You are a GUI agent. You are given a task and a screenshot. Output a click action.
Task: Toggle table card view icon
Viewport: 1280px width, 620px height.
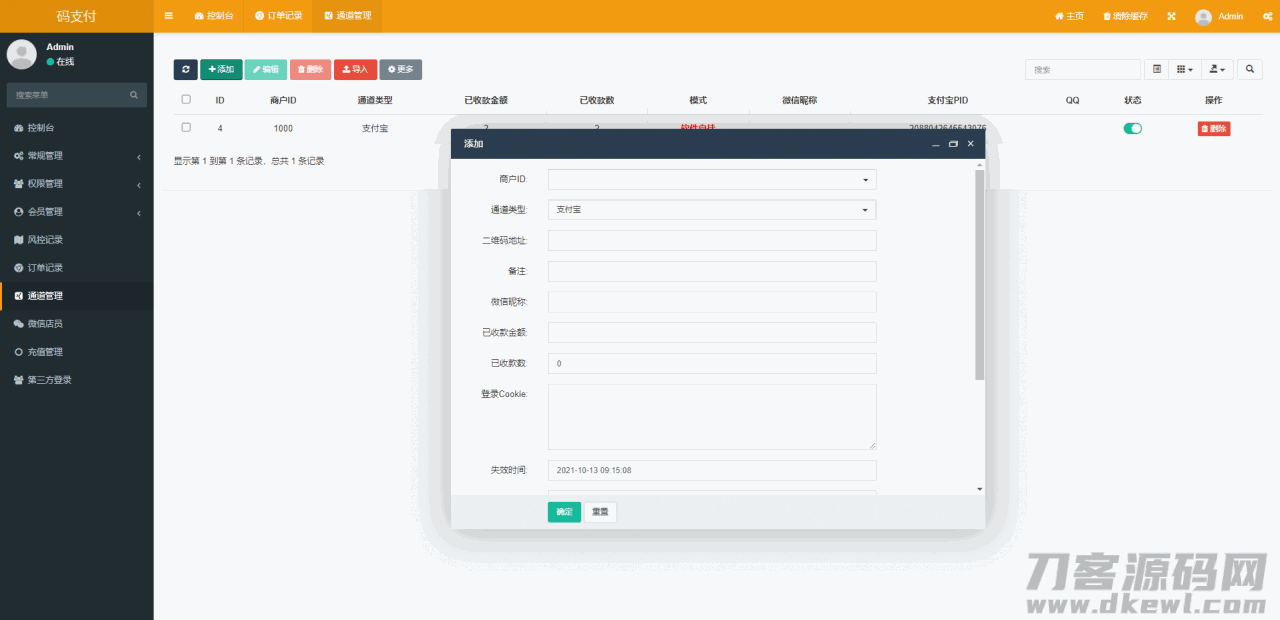[1157, 69]
